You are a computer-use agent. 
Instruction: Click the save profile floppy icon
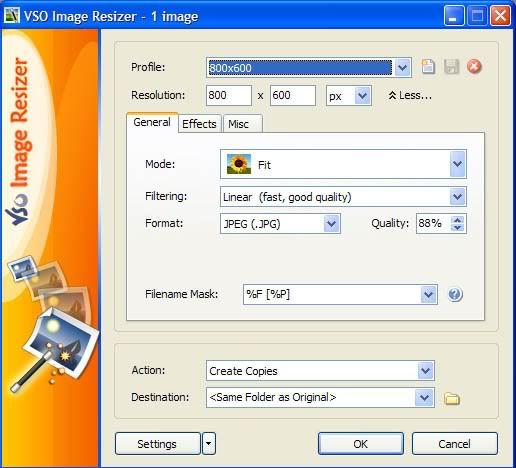(451, 67)
